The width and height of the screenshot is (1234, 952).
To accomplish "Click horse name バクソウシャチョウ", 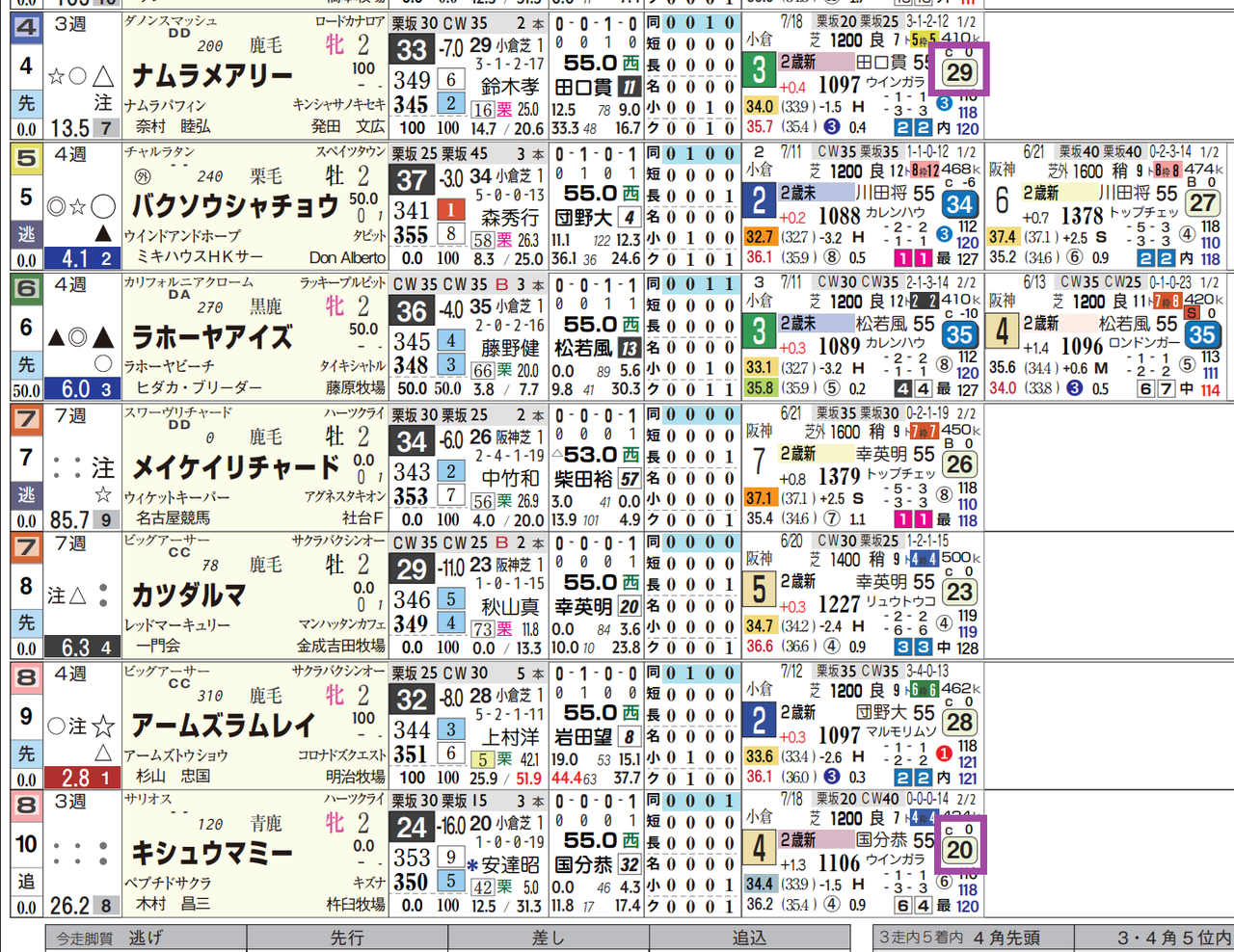I will (234, 206).
